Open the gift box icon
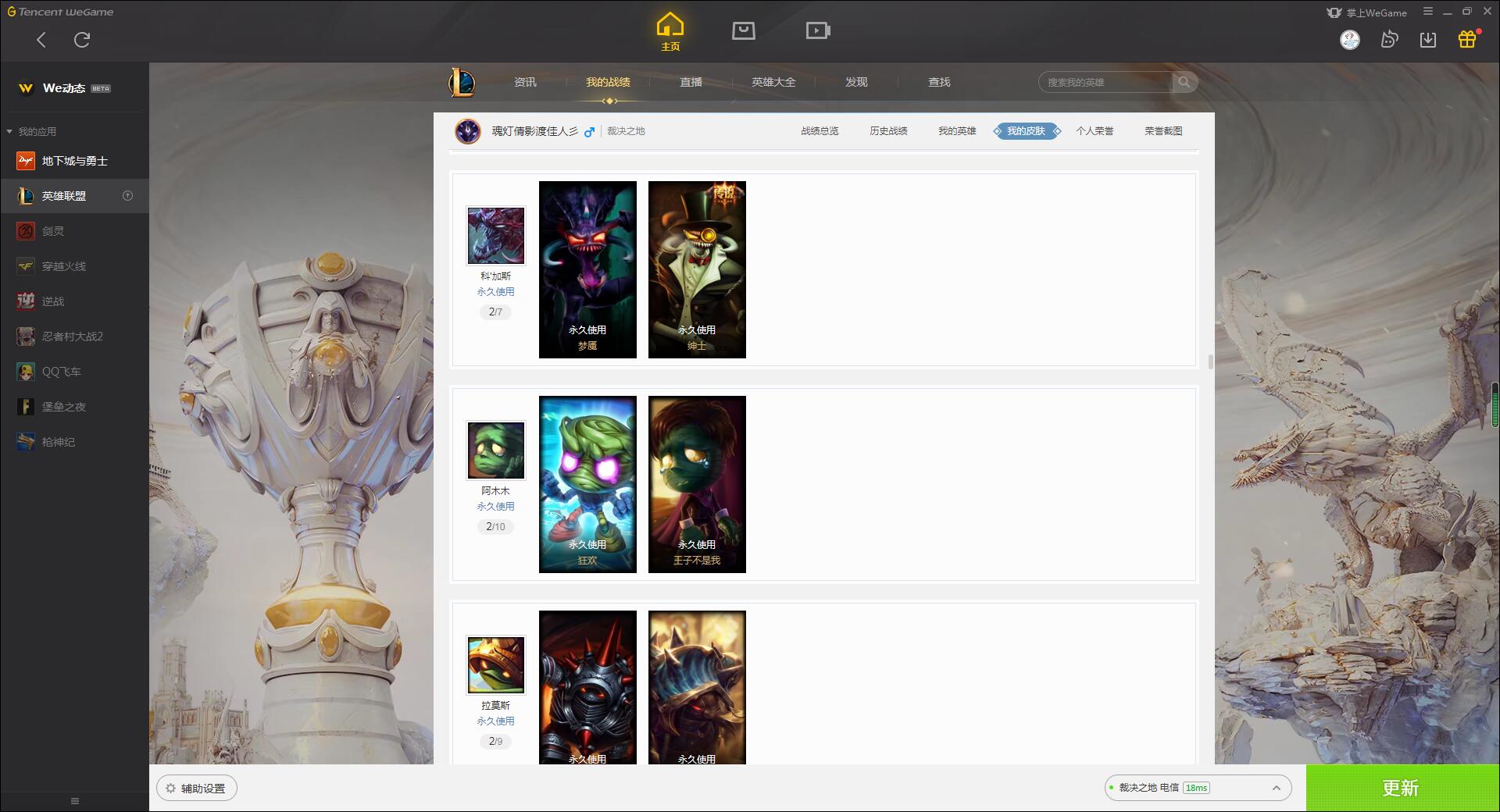The height and width of the screenshot is (812, 1500). pyautogui.click(x=1467, y=39)
